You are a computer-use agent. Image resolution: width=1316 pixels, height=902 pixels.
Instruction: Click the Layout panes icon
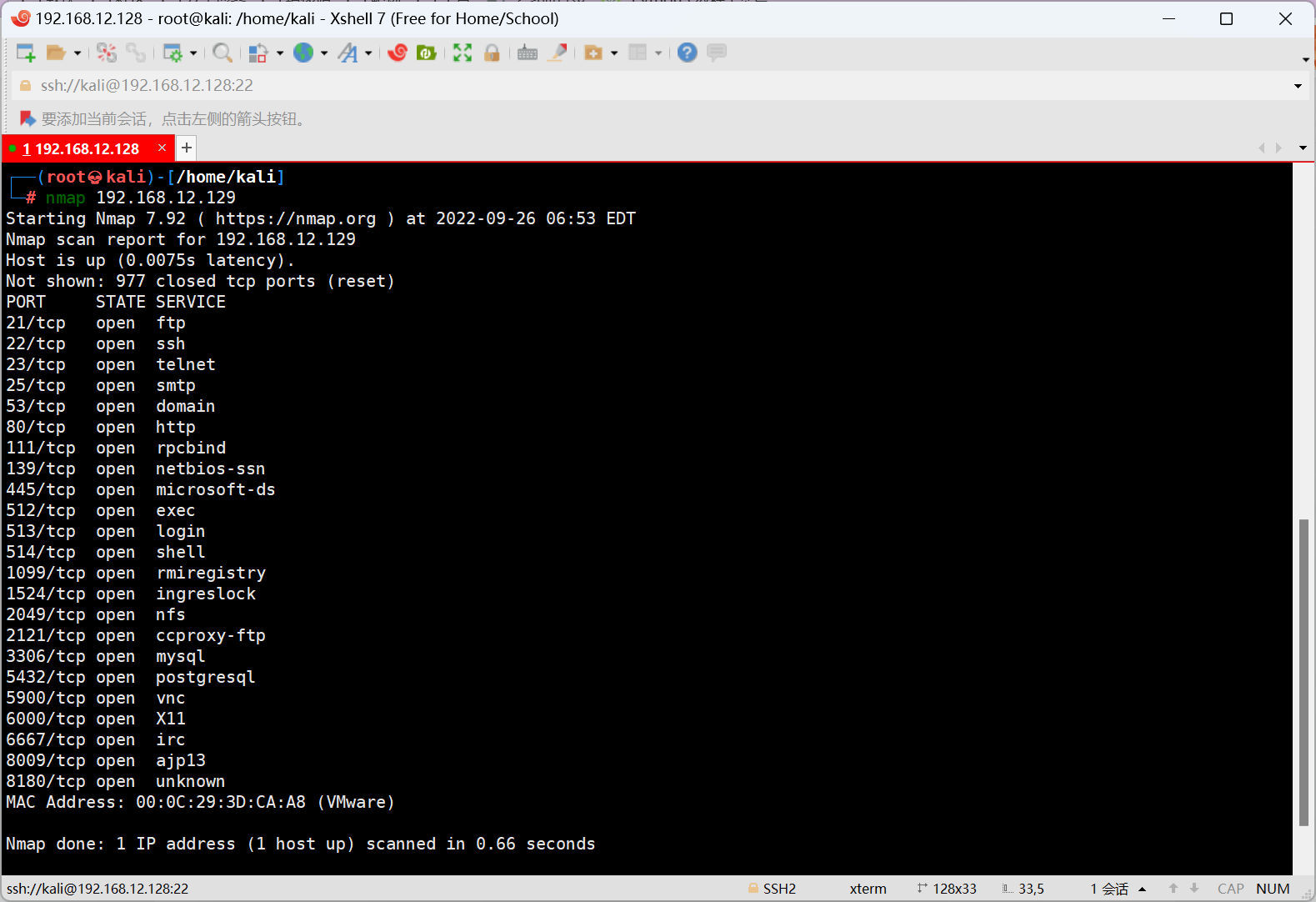click(638, 53)
